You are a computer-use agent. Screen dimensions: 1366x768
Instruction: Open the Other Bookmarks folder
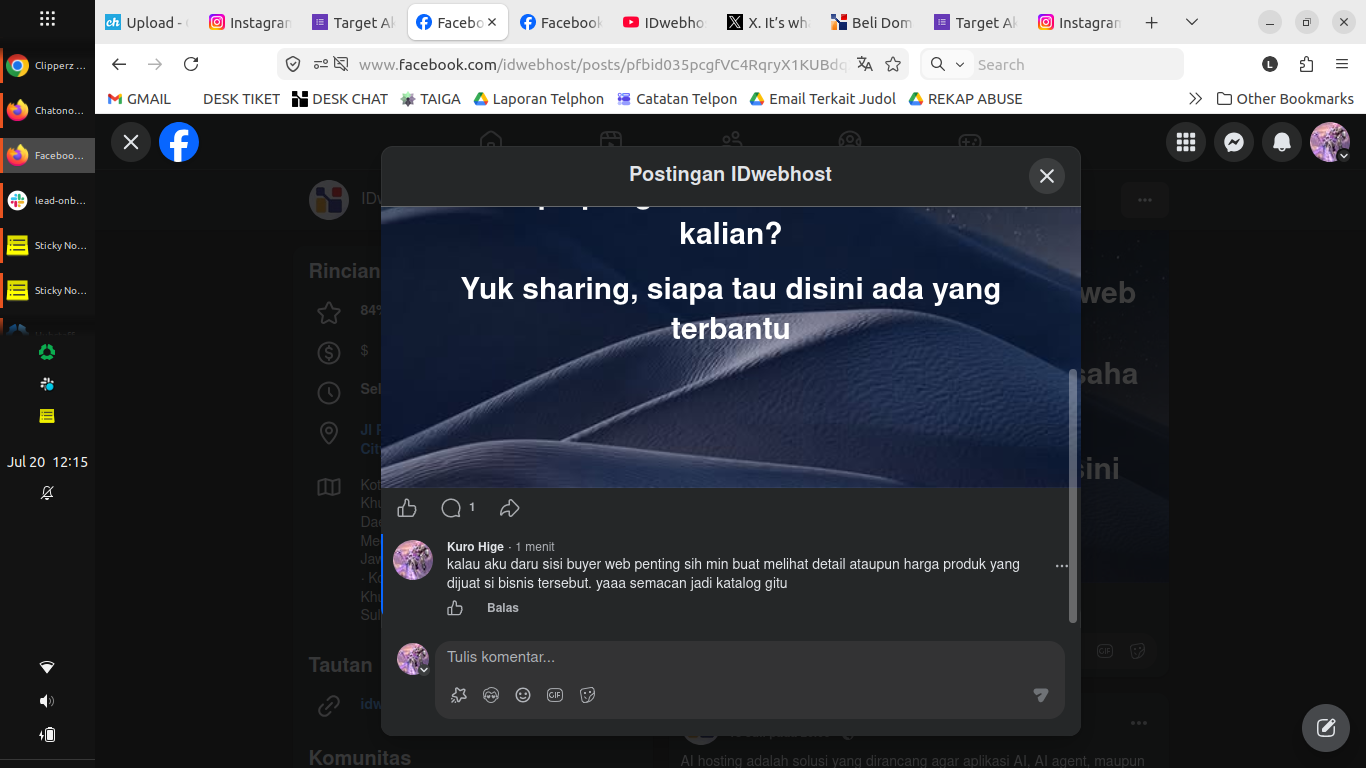point(1285,99)
